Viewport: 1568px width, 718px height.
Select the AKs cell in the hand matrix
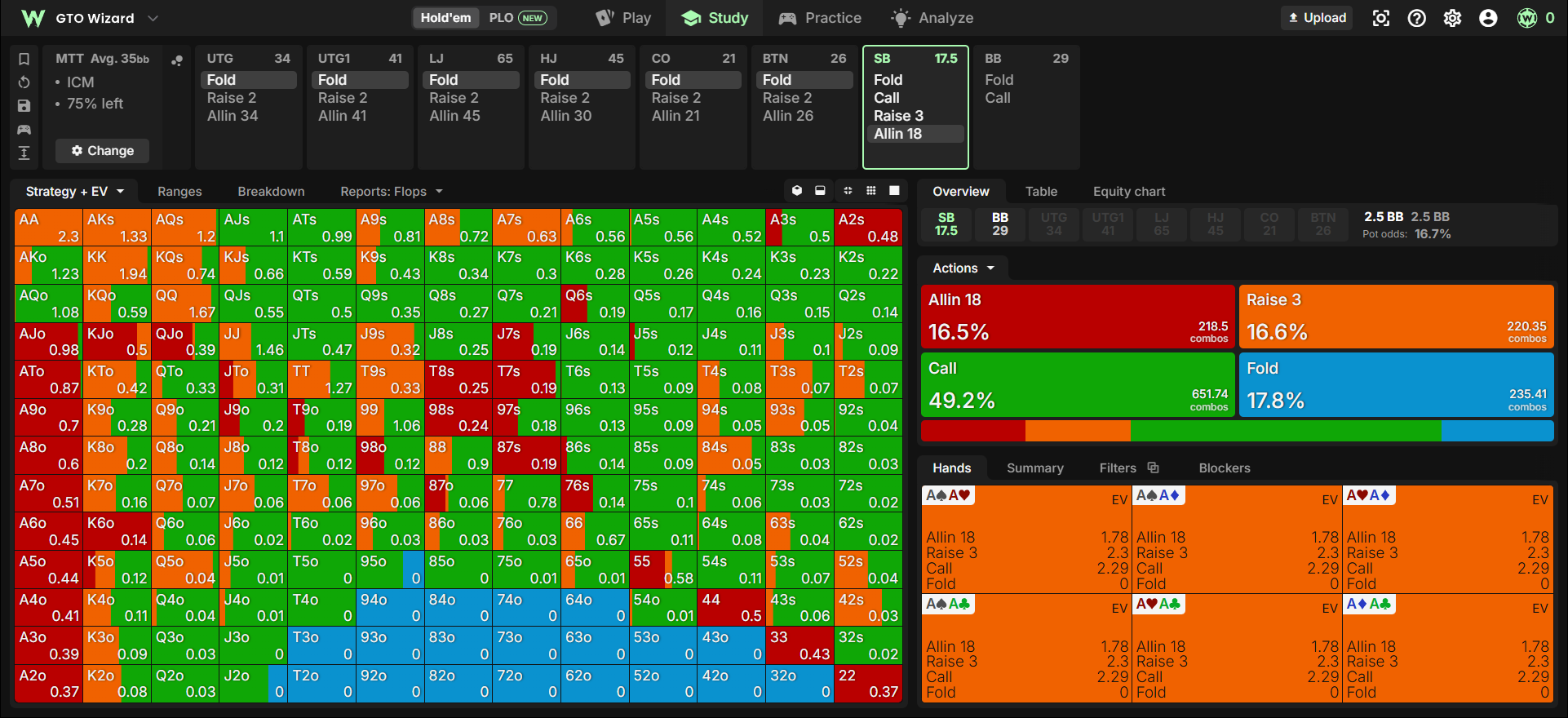pos(117,228)
